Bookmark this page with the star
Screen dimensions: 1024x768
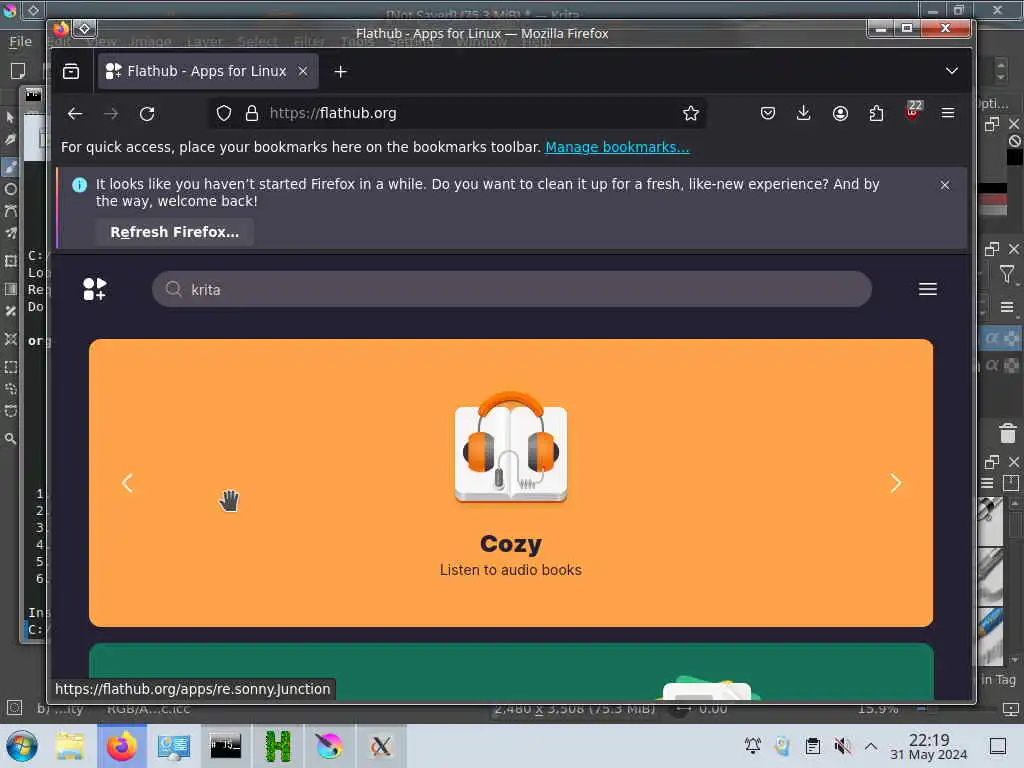[690, 114]
